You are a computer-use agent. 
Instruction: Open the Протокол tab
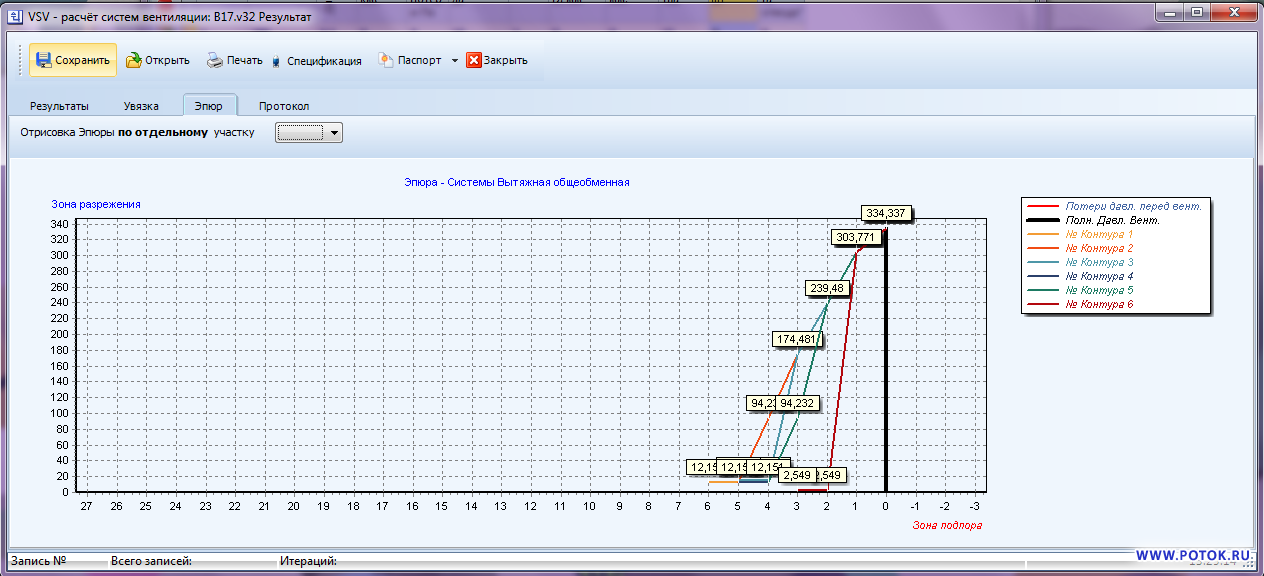pos(284,106)
